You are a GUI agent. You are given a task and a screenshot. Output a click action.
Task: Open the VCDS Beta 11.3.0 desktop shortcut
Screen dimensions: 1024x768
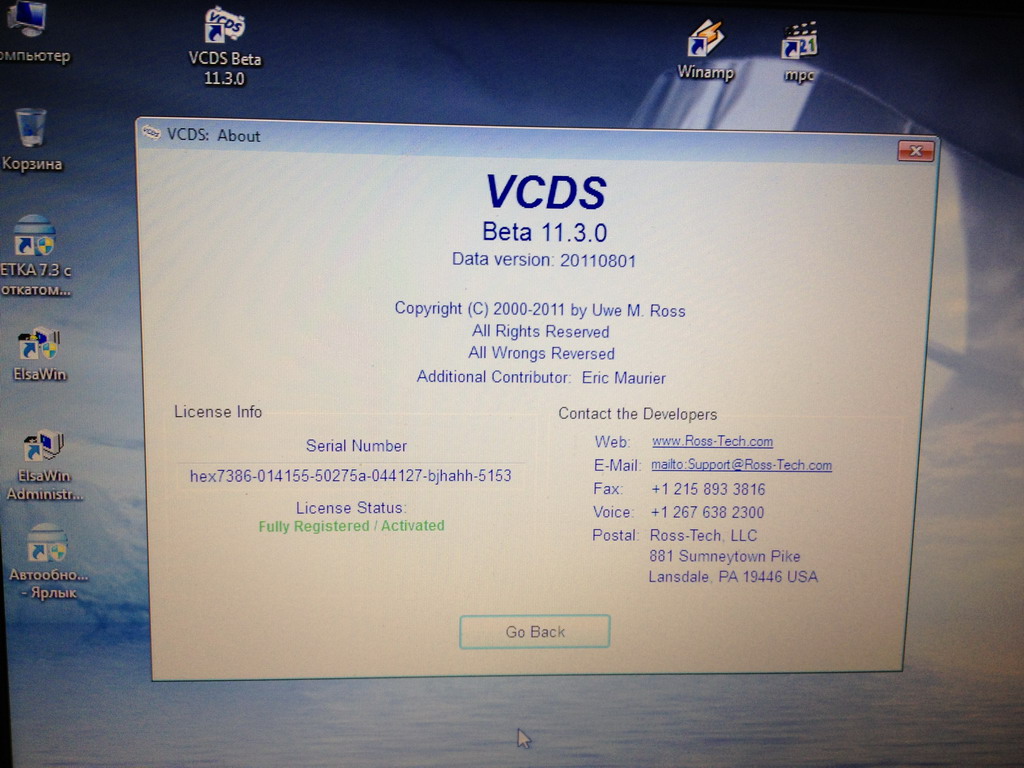coord(224,30)
